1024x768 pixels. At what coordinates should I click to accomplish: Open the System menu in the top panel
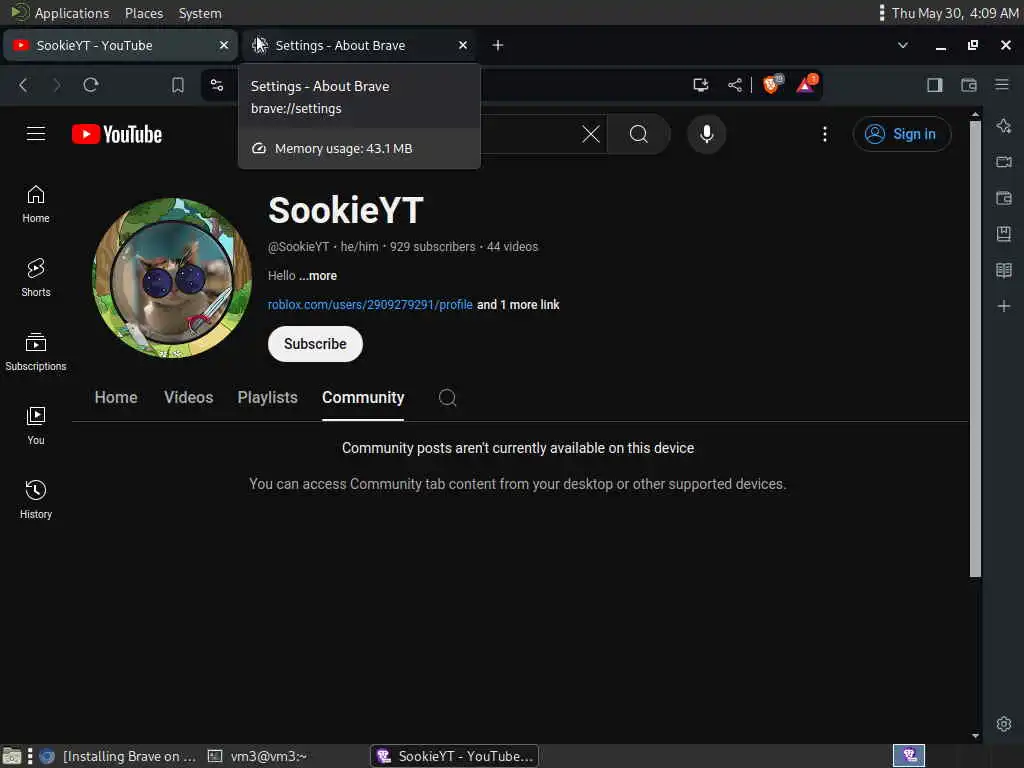tap(200, 13)
